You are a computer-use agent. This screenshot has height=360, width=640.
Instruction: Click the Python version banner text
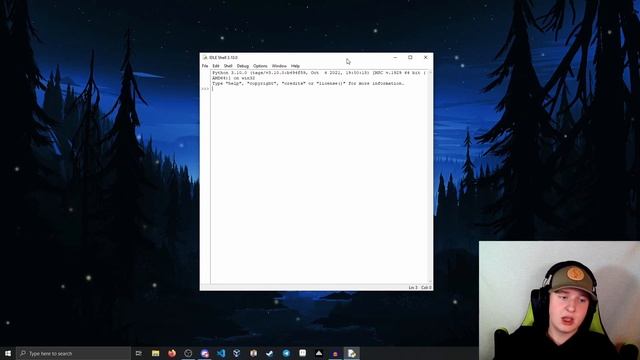tap(319, 75)
